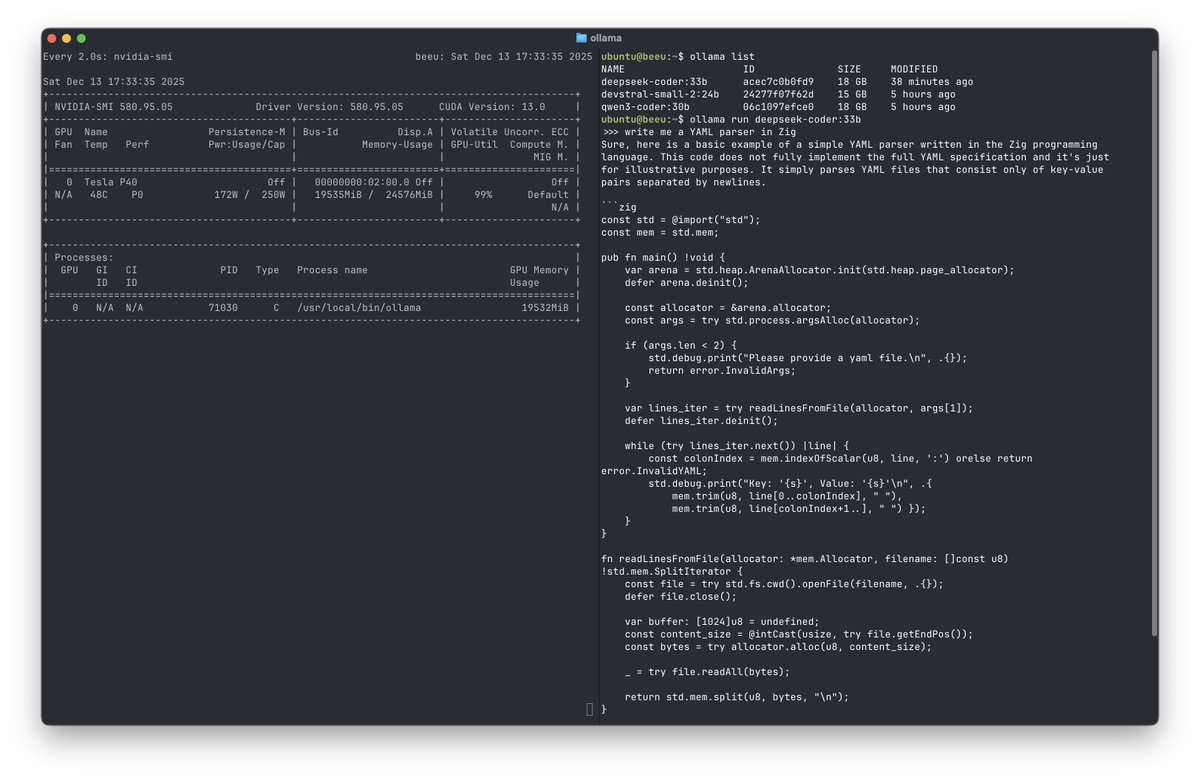
Task: Click 'pub fn main() !void {' line
Action: [x=663, y=257]
